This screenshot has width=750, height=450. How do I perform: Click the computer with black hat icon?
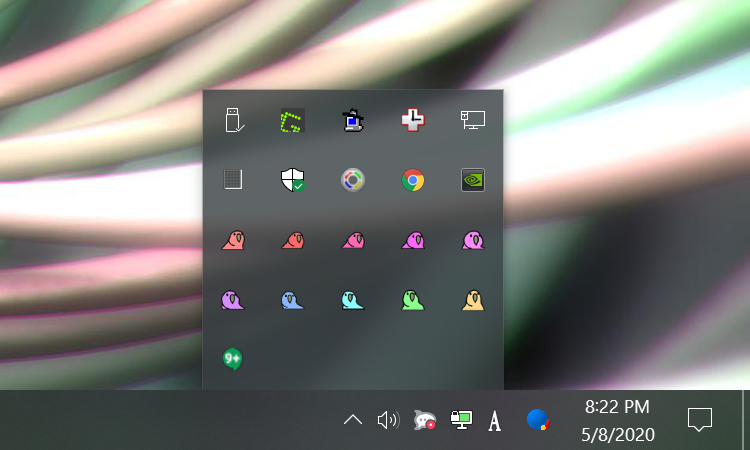point(353,120)
